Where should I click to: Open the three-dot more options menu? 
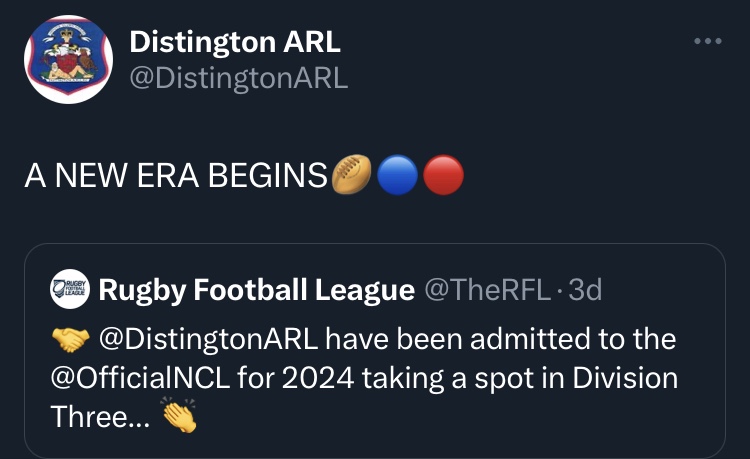[x=707, y=42]
